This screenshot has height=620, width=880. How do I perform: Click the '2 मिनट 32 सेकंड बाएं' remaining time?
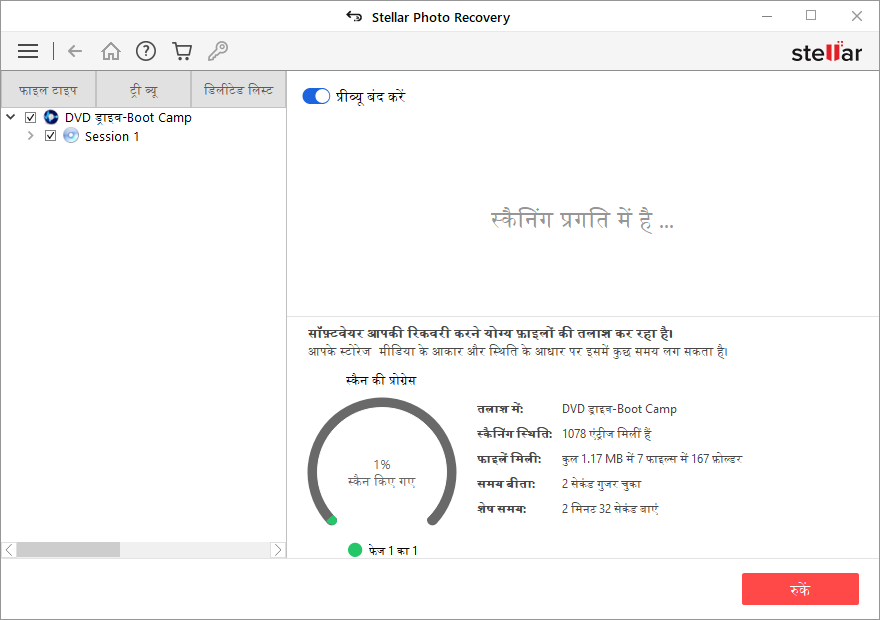(x=610, y=508)
